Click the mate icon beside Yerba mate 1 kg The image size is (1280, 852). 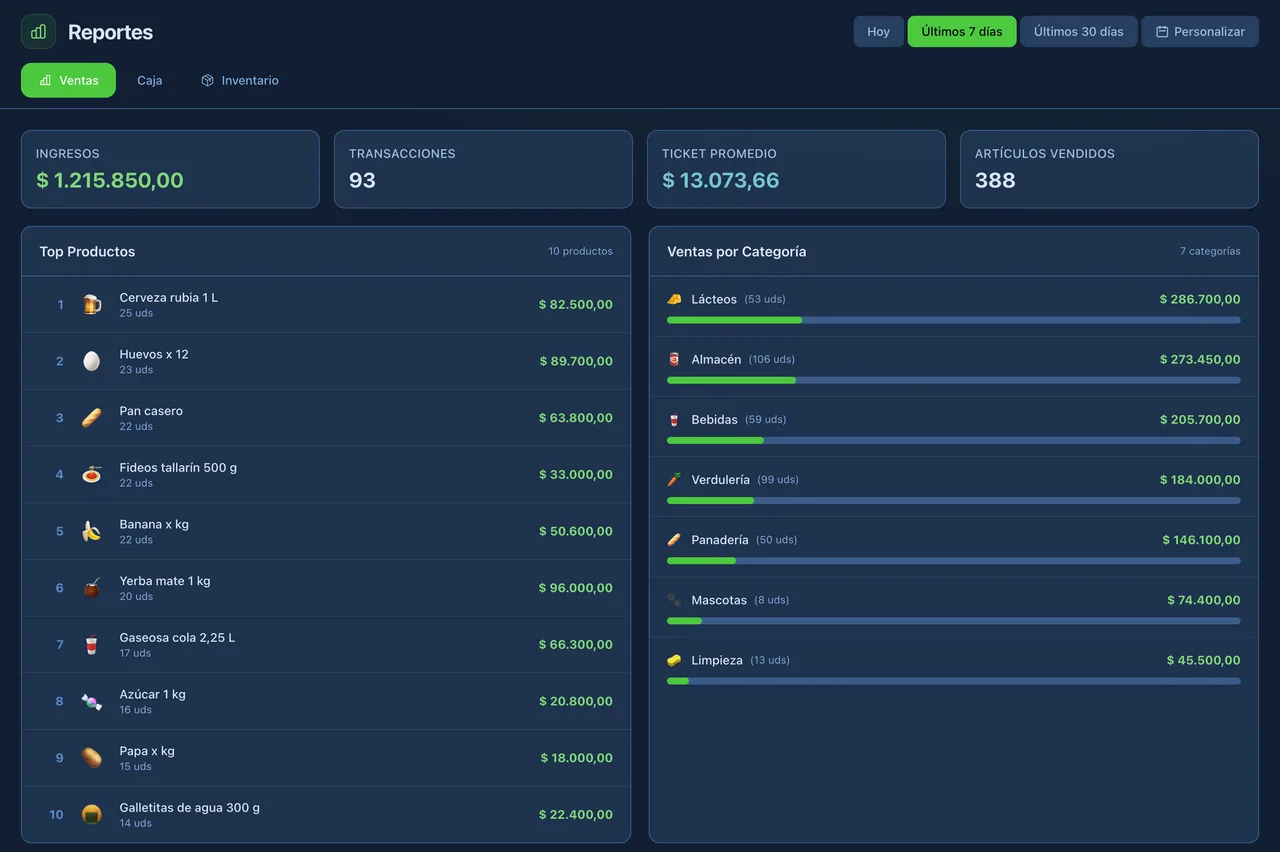click(x=92, y=588)
